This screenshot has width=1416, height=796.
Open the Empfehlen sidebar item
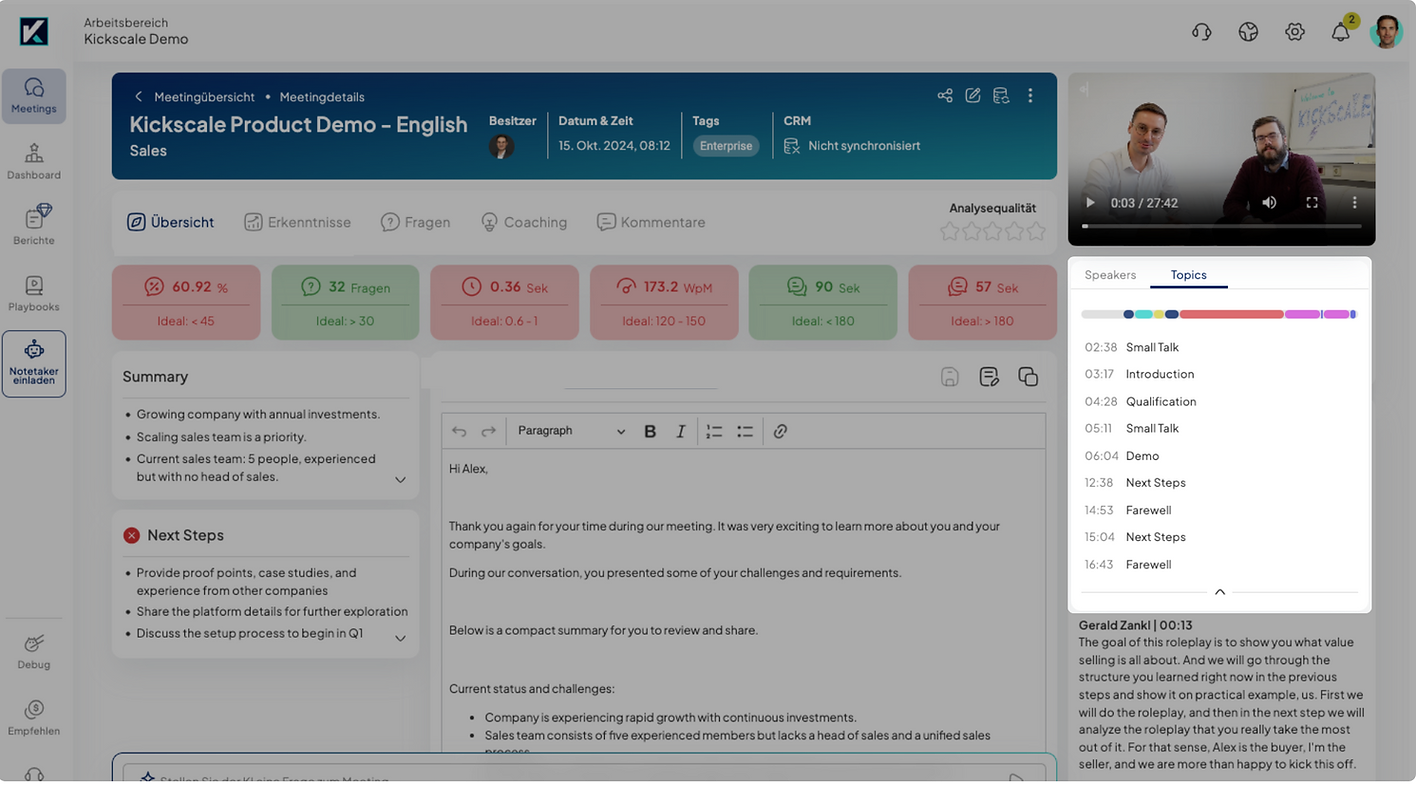34,718
